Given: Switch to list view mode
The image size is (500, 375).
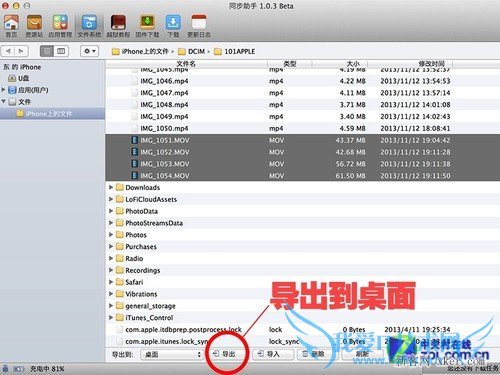Looking at the screenshot, I should click(47, 51).
